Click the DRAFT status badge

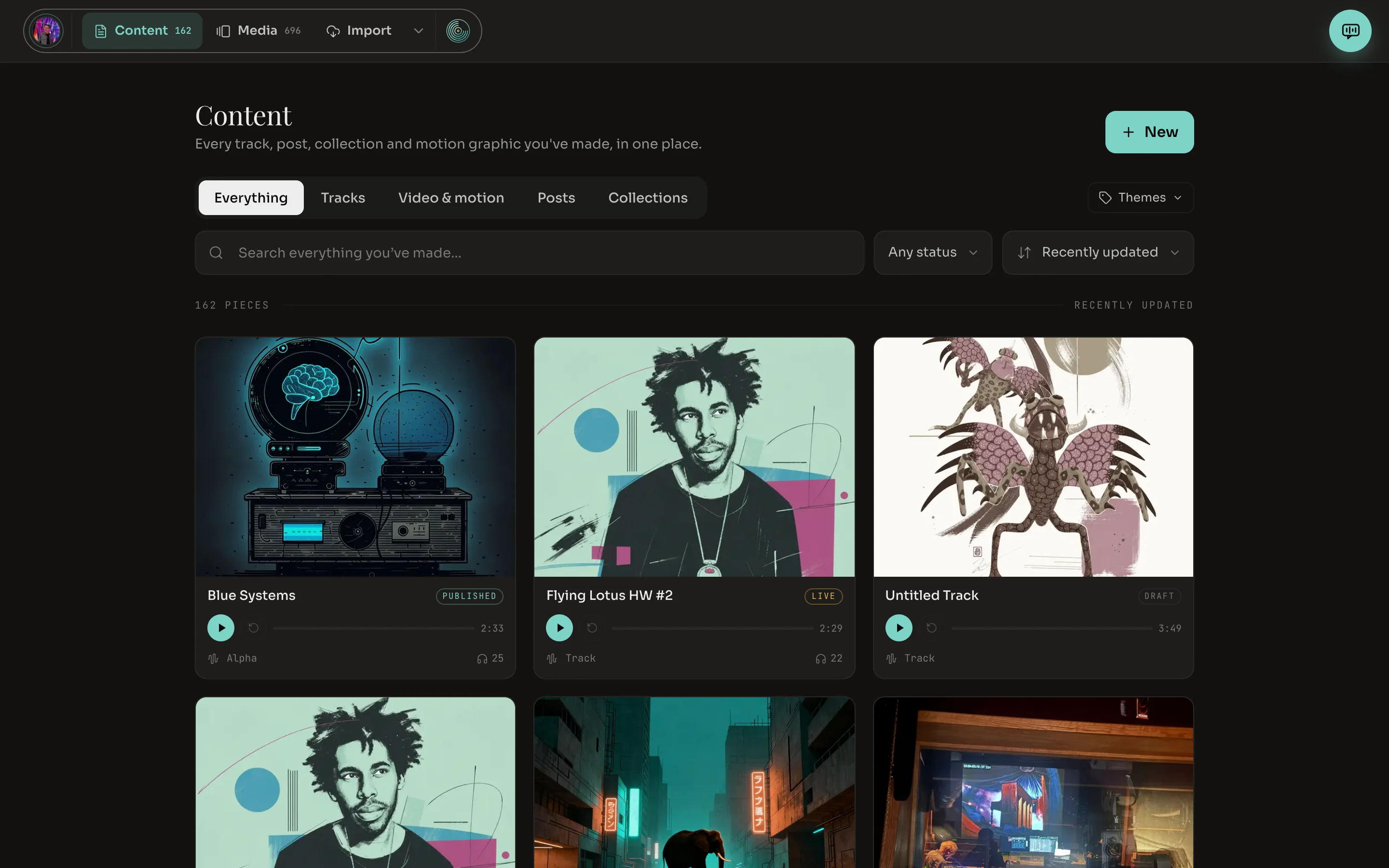point(1159,597)
